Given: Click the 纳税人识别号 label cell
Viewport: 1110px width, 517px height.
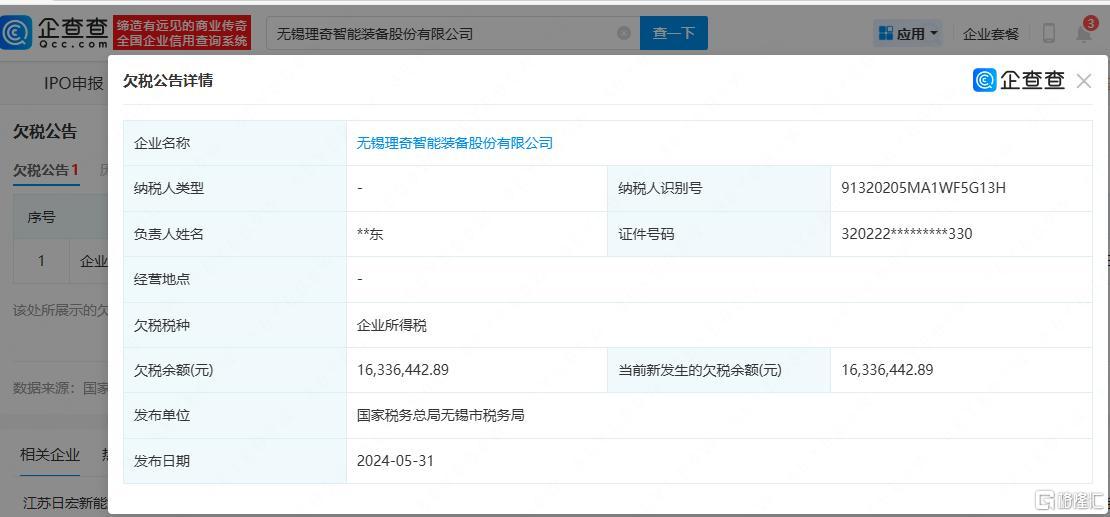Looking at the screenshot, I should point(719,188).
